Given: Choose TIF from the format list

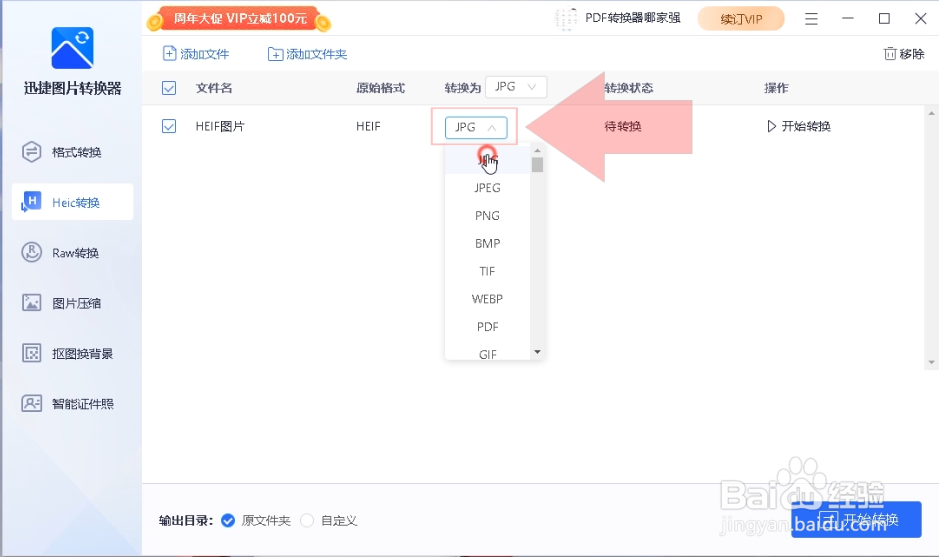Looking at the screenshot, I should 487,271.
